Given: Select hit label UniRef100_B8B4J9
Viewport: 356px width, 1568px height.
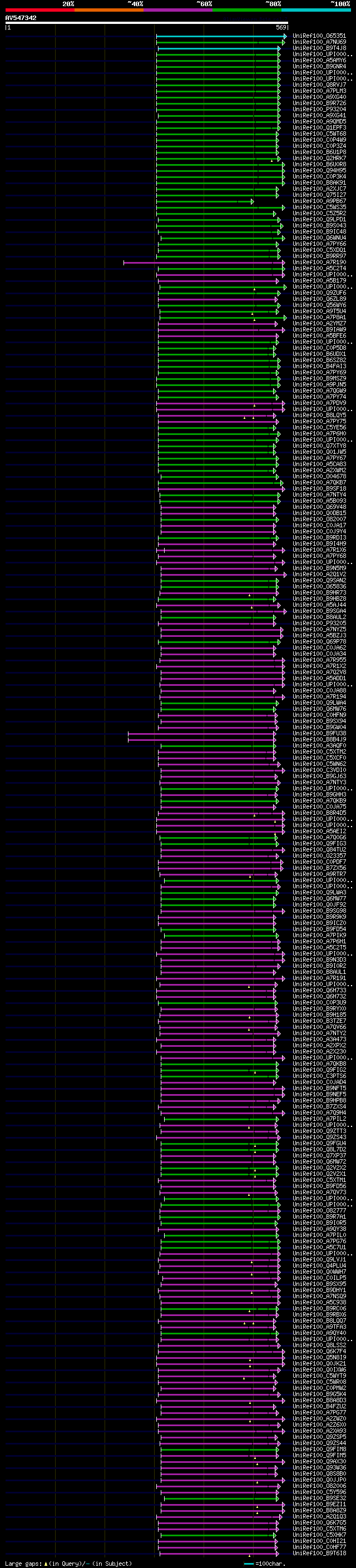Looking at the screenshot, I should [x=319, y=740].
